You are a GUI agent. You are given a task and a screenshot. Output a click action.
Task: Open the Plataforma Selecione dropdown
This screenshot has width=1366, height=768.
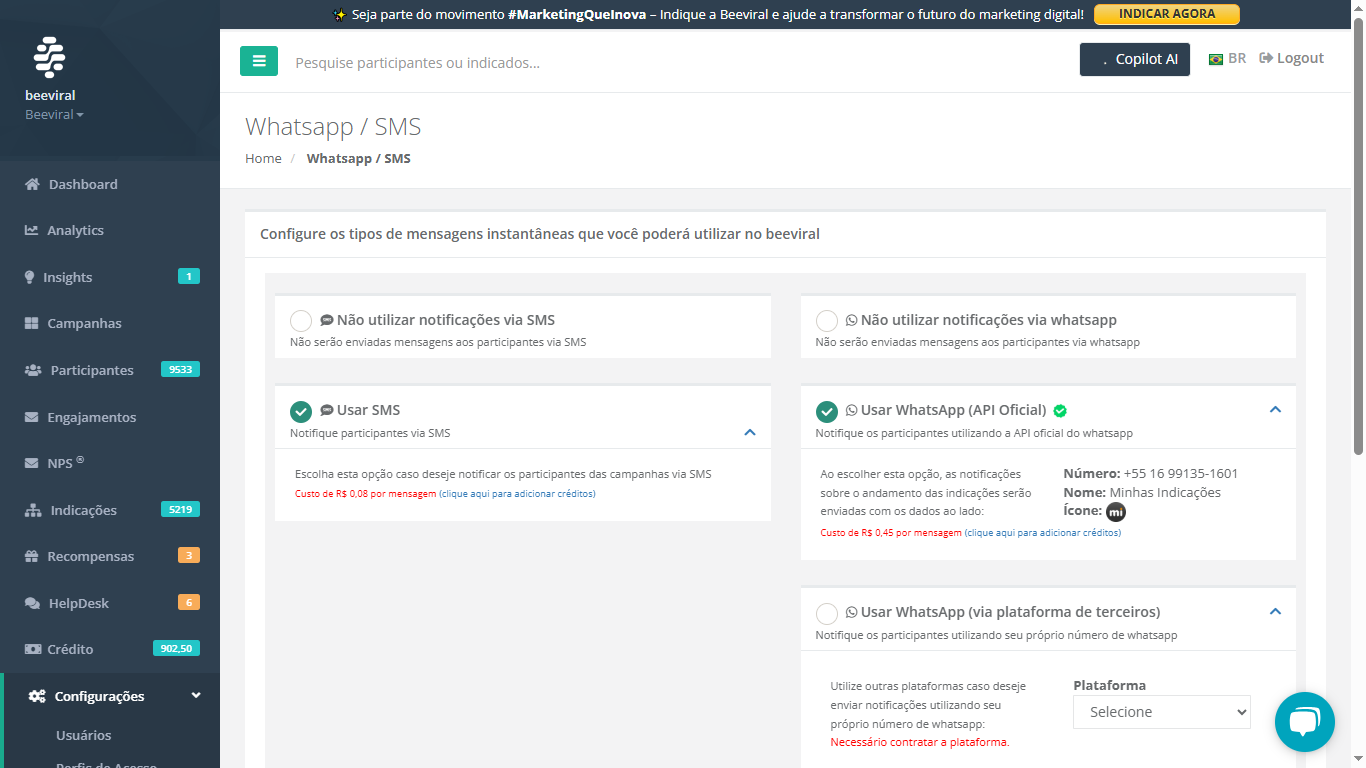click(x=1162, y=712)
